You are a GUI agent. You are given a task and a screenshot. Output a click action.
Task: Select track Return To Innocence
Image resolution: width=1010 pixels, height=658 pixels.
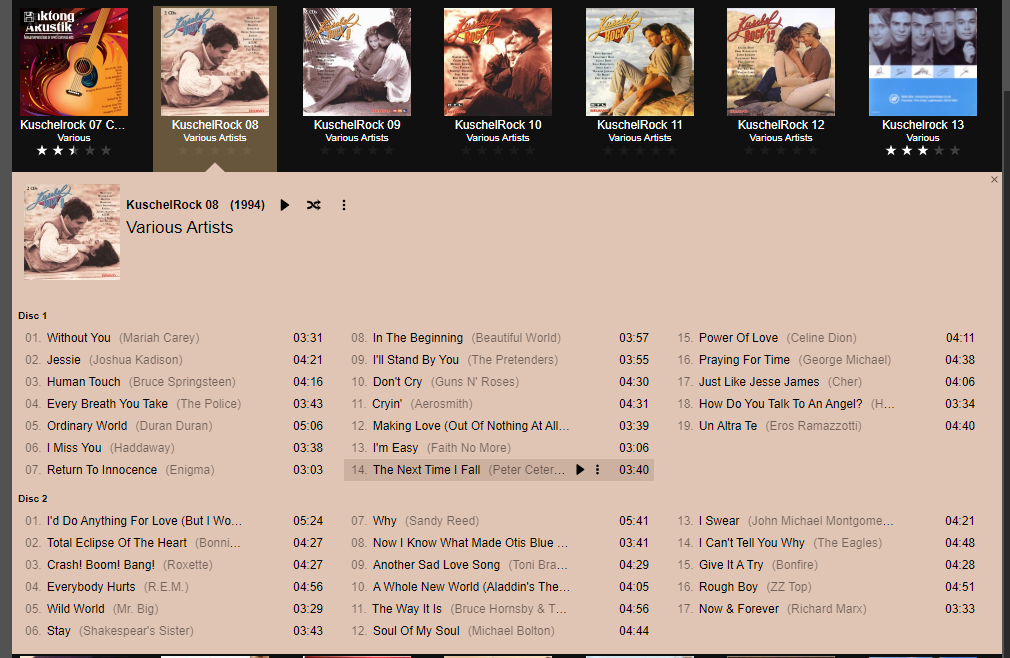tap(173, 470)
